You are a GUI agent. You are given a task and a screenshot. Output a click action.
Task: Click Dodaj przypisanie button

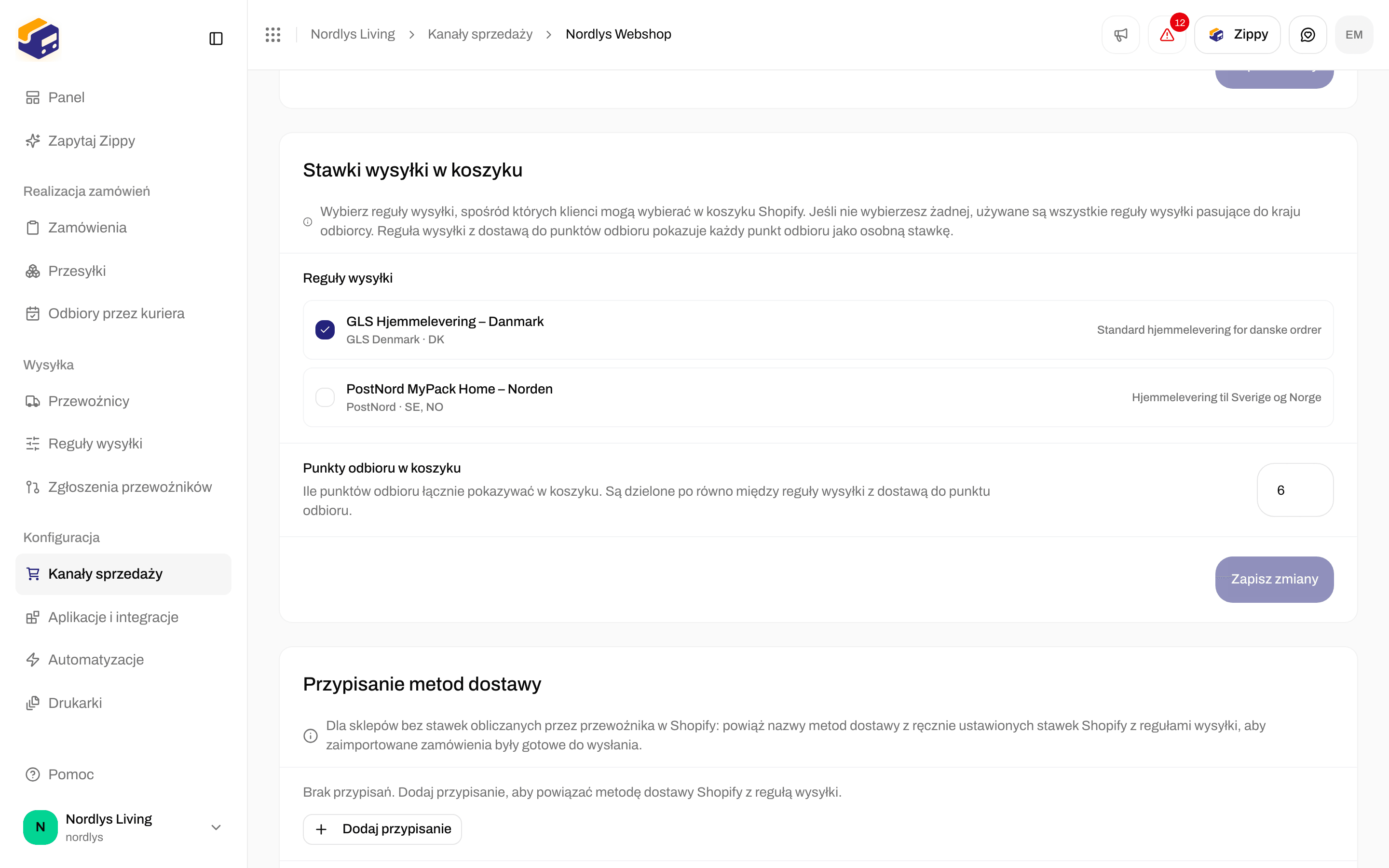point(382,829)
